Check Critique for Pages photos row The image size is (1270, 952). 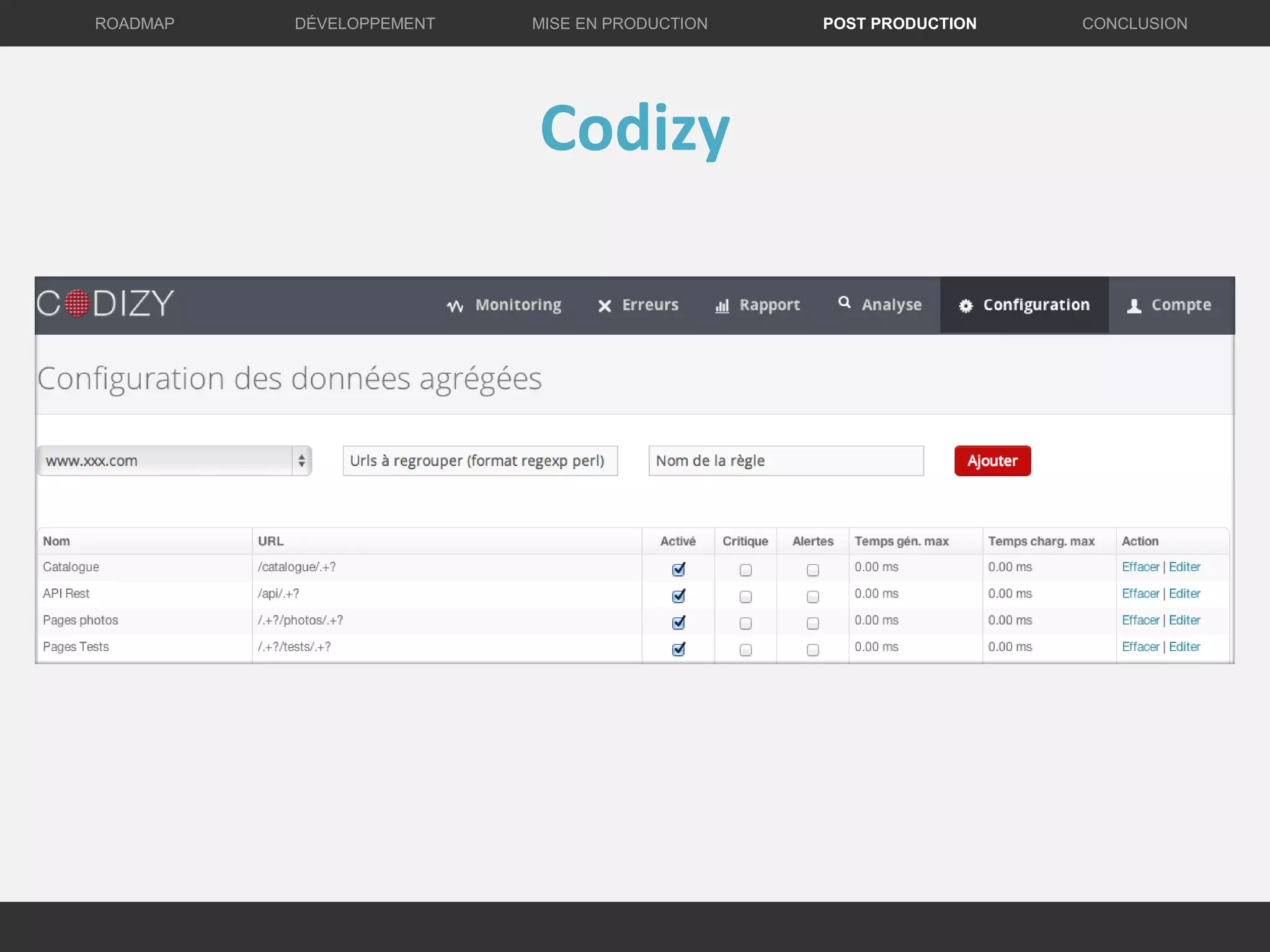(745, 624)
